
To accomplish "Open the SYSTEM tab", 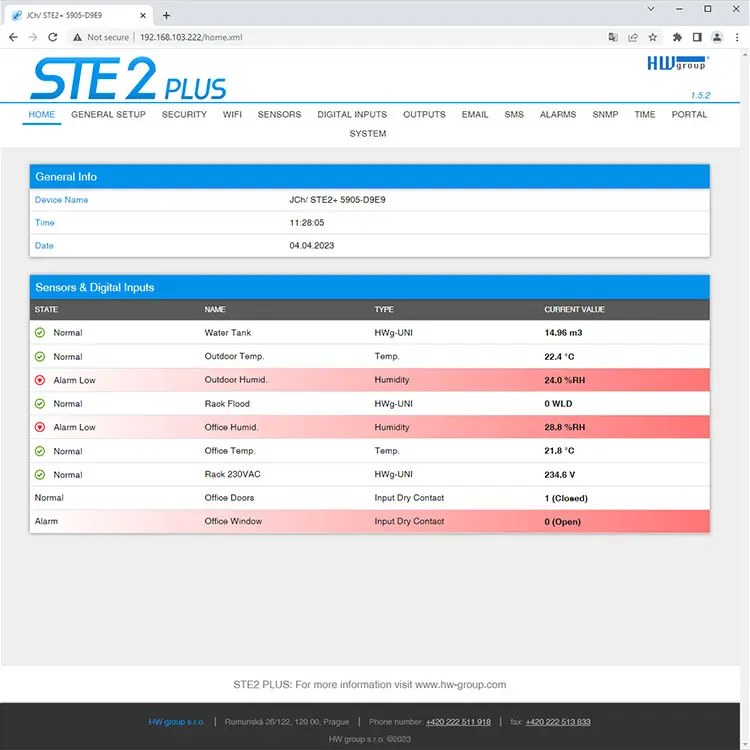I will (x=368, y=133).
